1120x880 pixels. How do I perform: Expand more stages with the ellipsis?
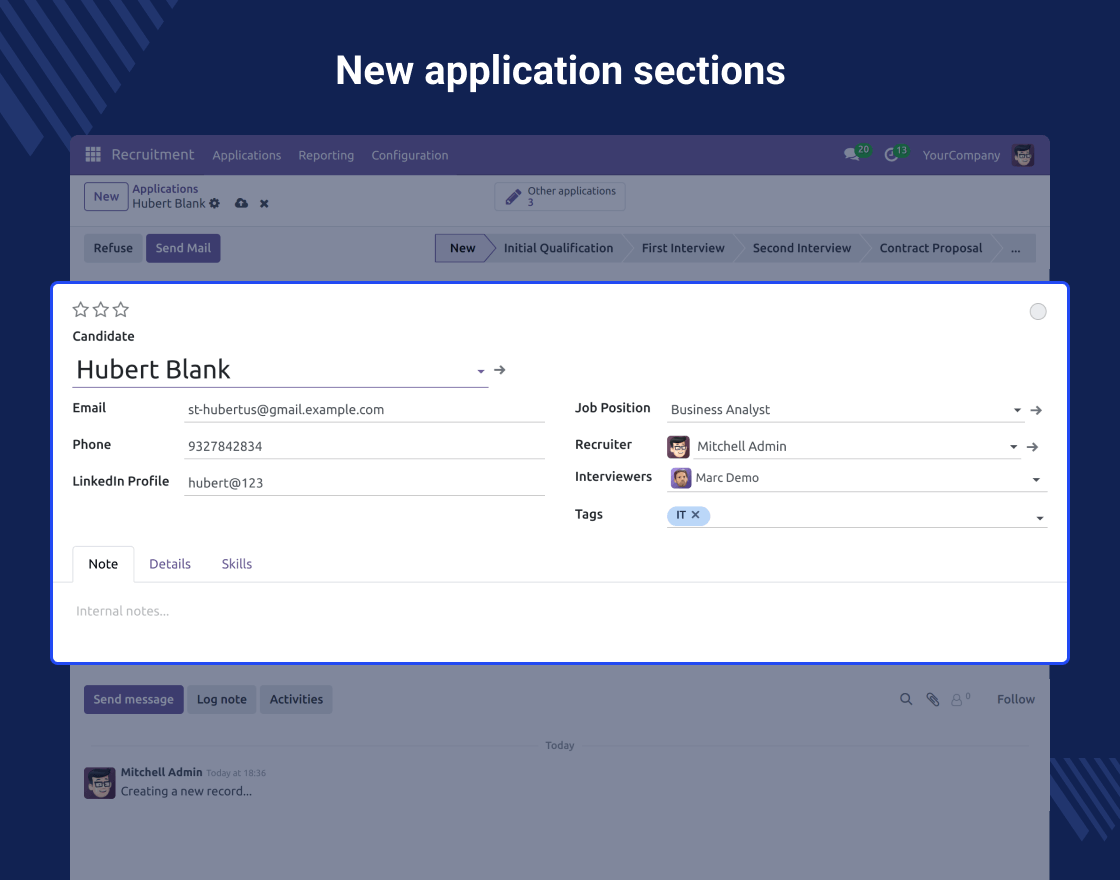tap(1016, 248)
